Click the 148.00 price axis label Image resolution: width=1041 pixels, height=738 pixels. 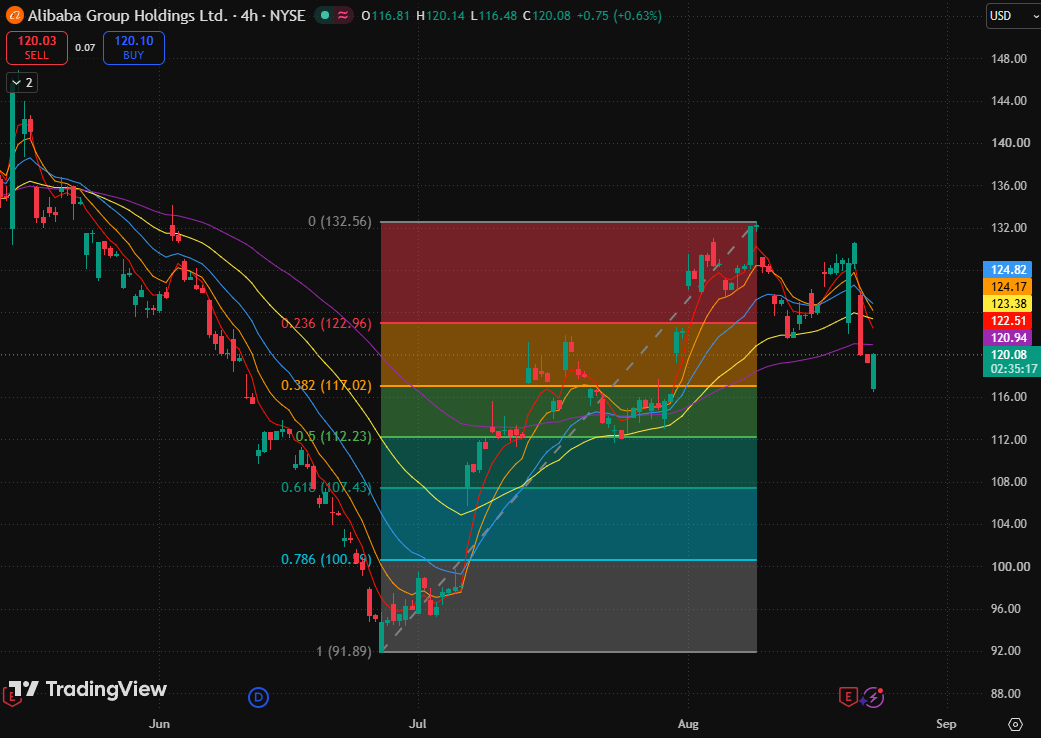click(1010, 58)
